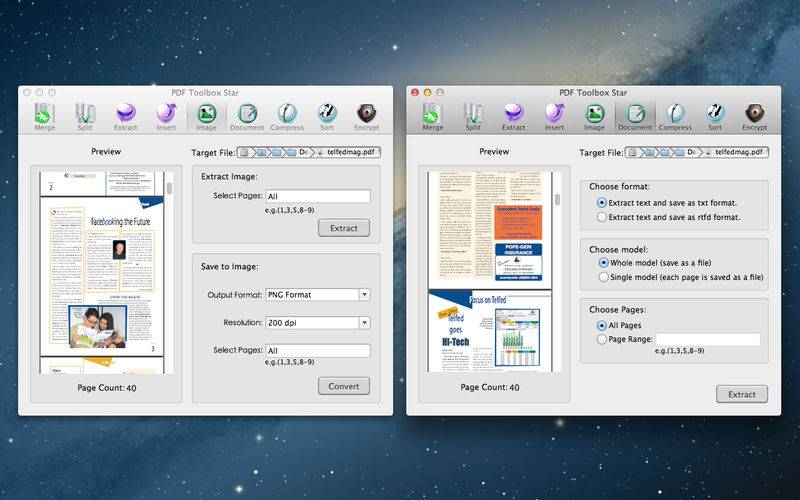Click Telfed goes Hi-Tech page thumbnail
The image size is (800, 500).
(490, 331)
